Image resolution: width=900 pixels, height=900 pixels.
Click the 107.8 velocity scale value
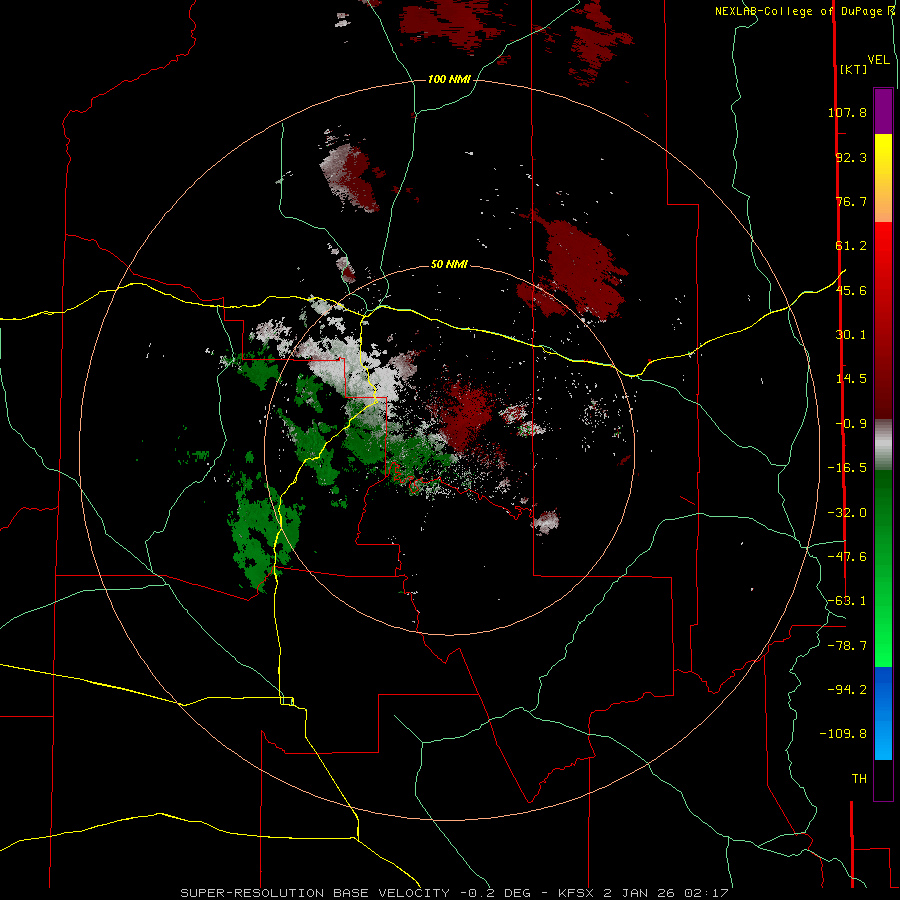pos(847,112)
